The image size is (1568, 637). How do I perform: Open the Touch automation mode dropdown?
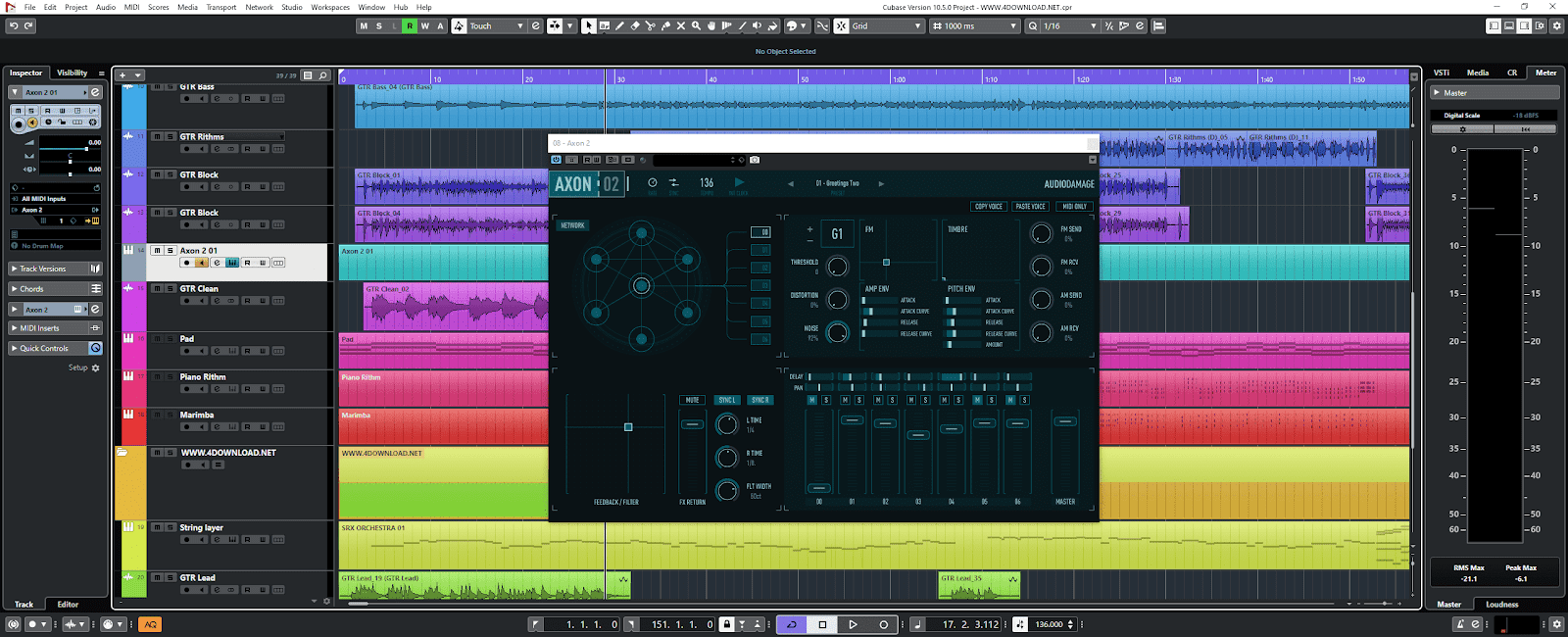[x=497, y=26]
